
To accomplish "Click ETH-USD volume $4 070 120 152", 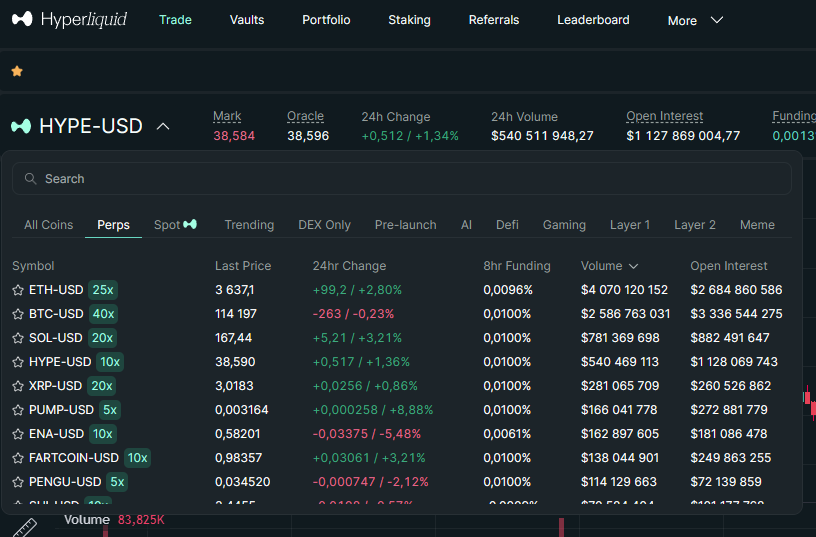I will (624, 290).
